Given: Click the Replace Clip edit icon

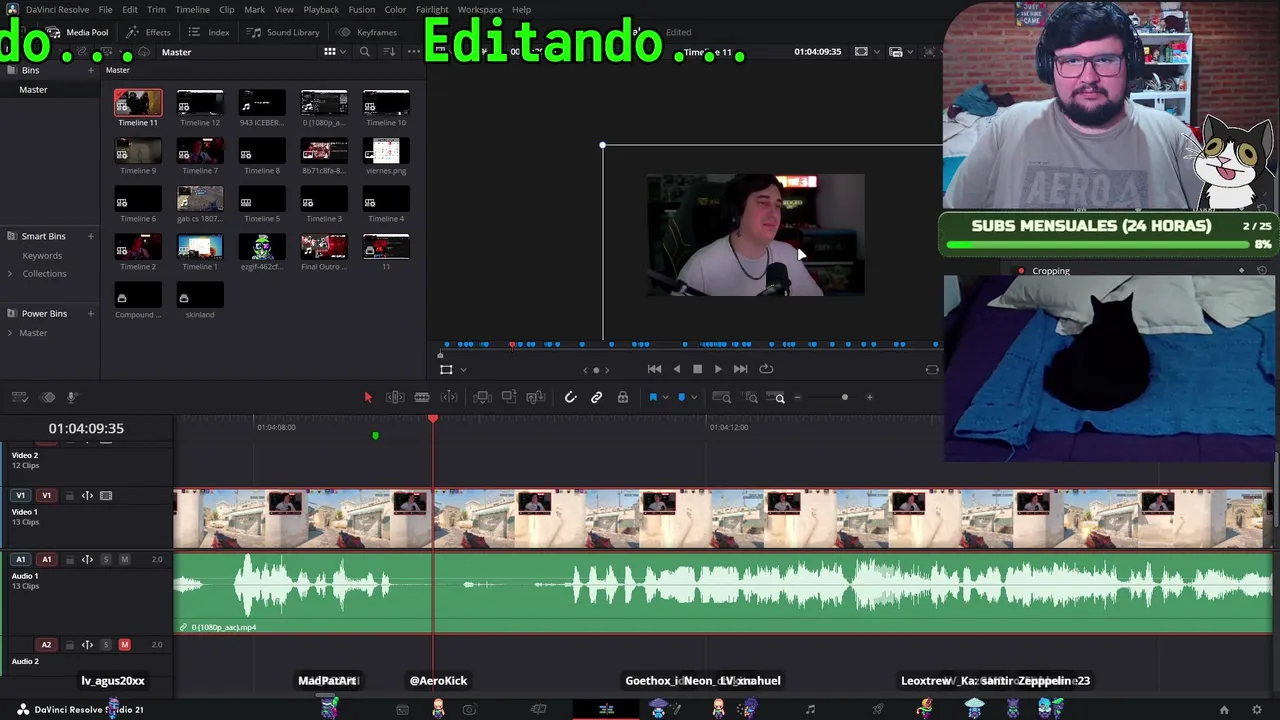Looking at the screenshot, I should click(536, 398).
